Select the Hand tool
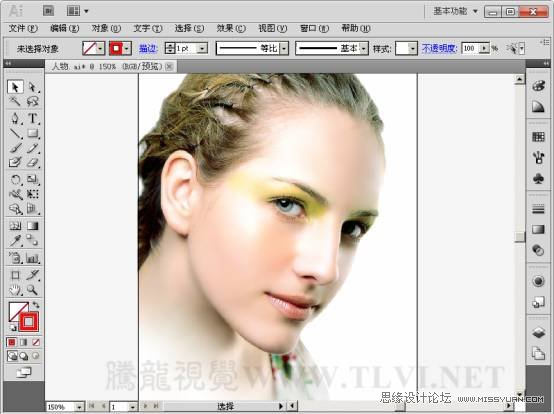Screen dimensions: 554x414 point(15,290)
